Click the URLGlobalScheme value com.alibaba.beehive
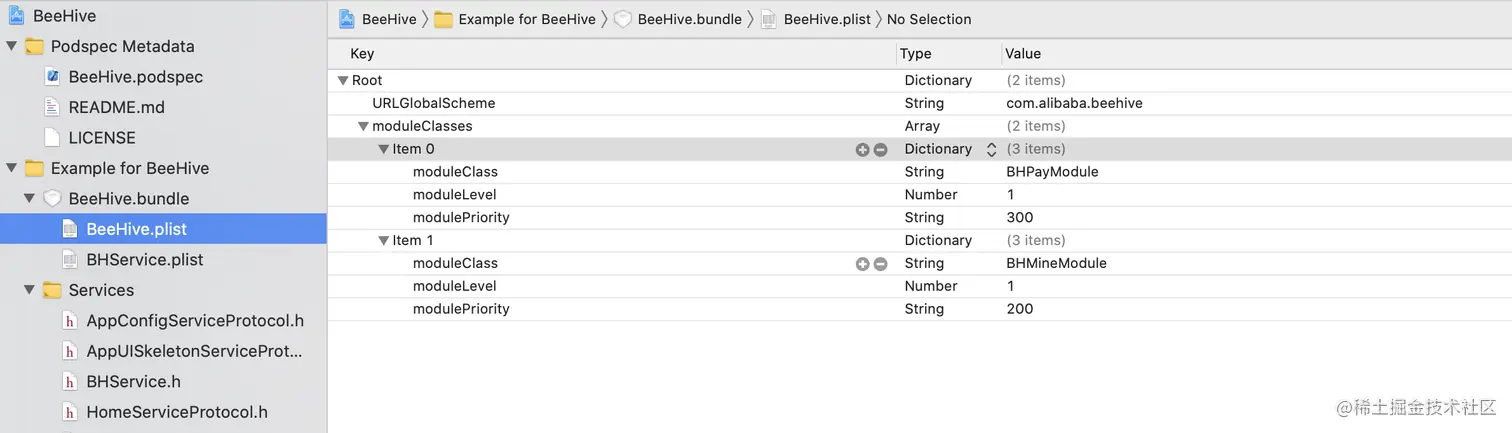Screen dimensions: 1512x433 pos(1074,103)
